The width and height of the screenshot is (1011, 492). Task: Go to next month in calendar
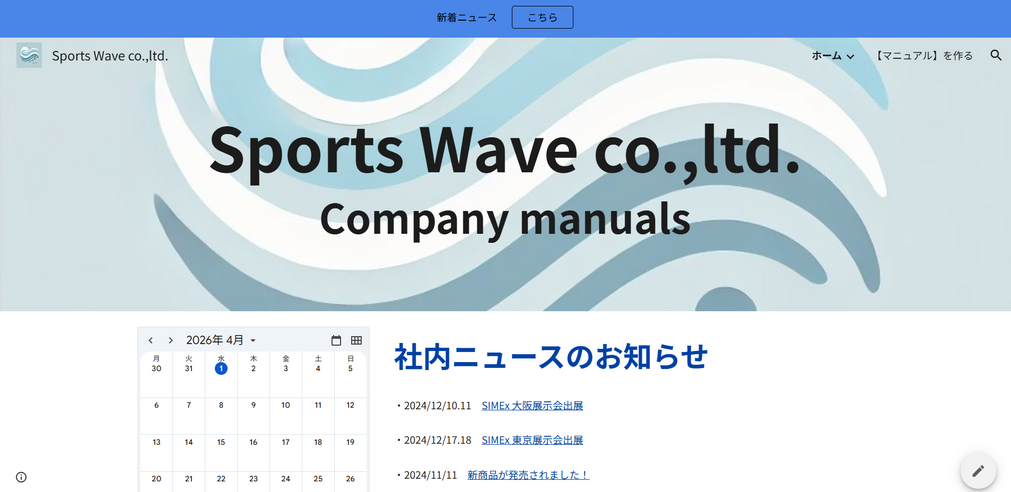[171, 341]
